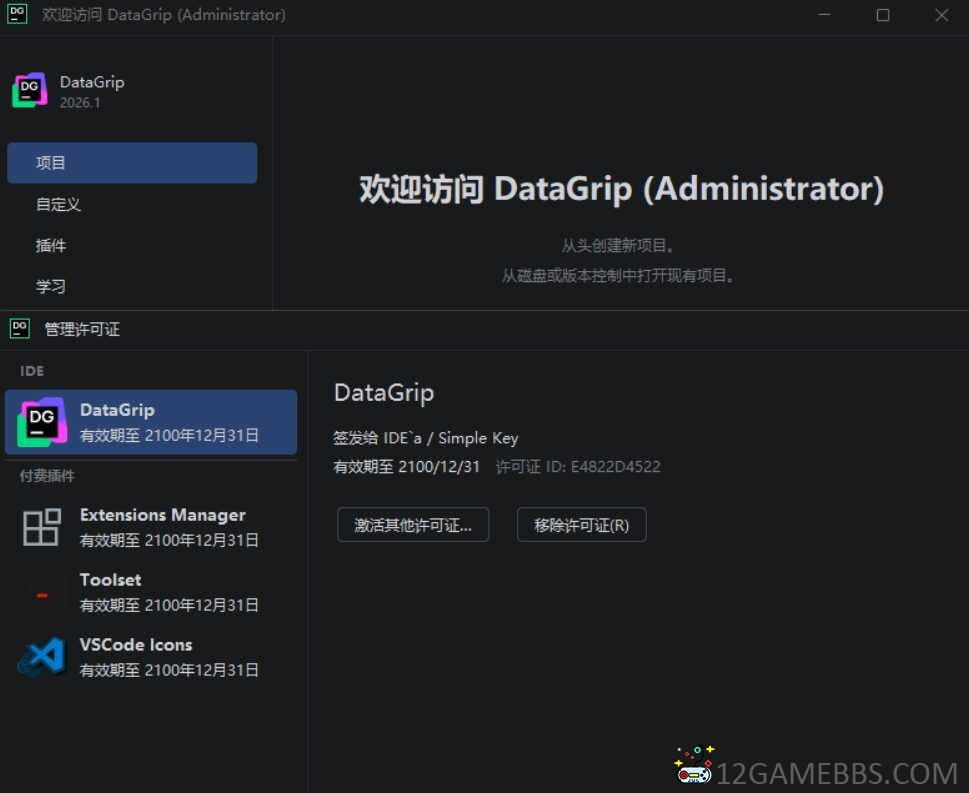Click the license ID E4822D4522 text
This screenshot has width=969, height=793.
pyautogui.click(x=578, y=467)
